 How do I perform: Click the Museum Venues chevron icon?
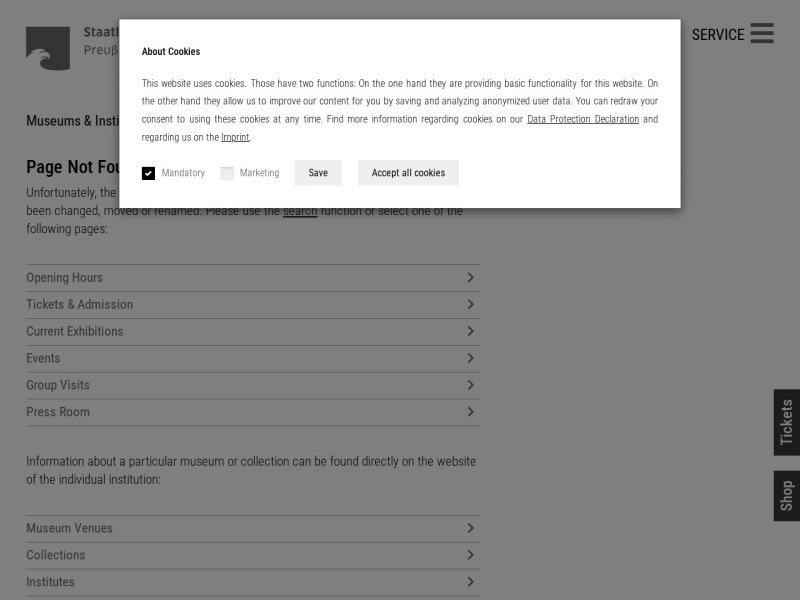[470, 528]
